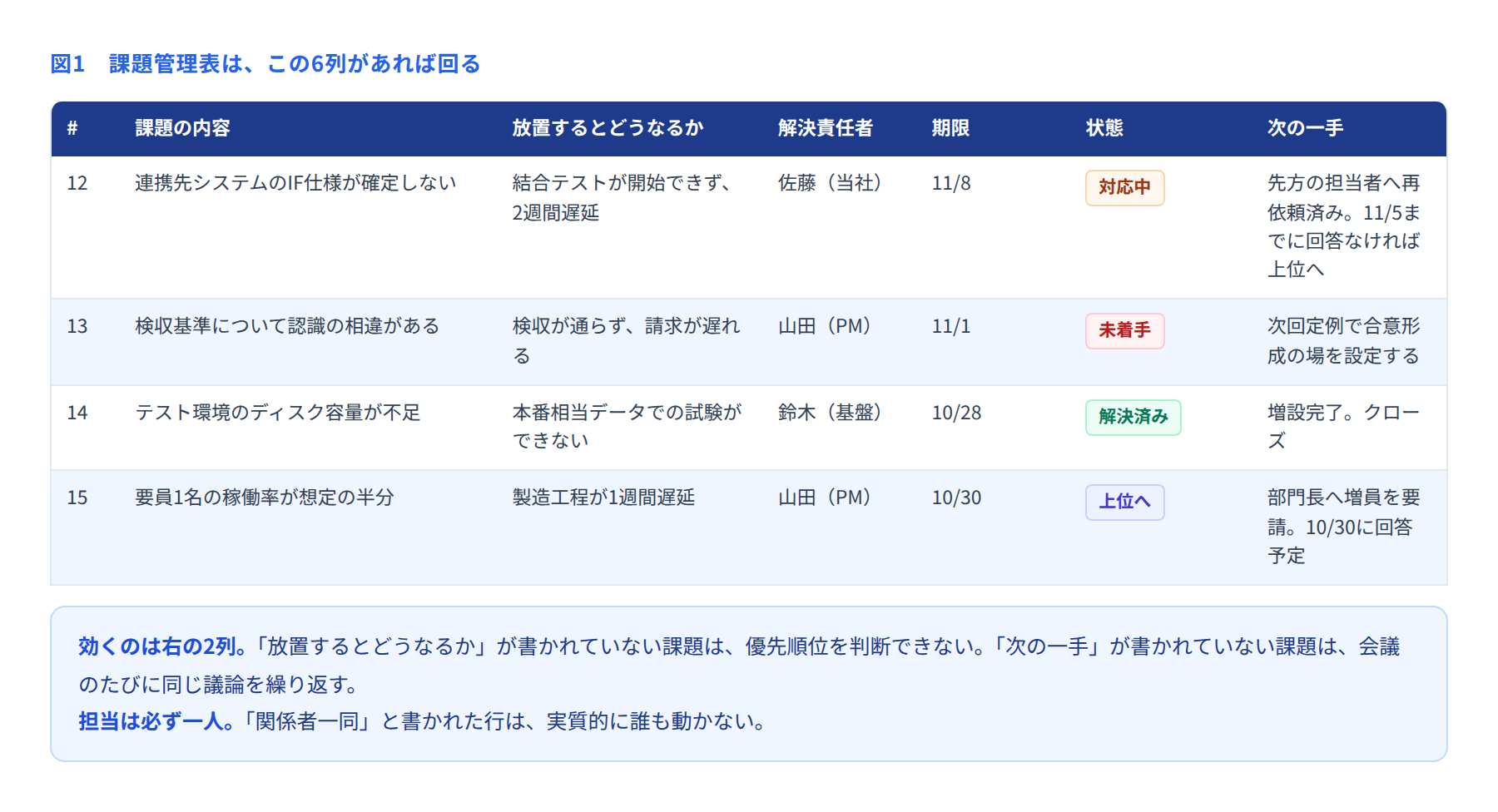Click 要員1名の稼働率が想定の半分 cell
This screenshot has height=812, width=1498.
pos(265,498)
